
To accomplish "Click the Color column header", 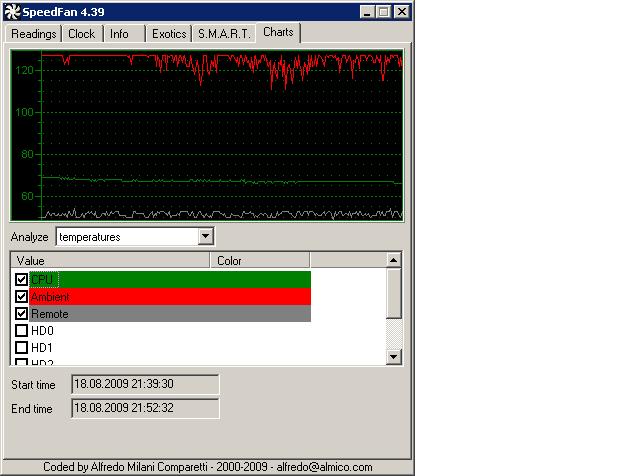I will (260, 260).
